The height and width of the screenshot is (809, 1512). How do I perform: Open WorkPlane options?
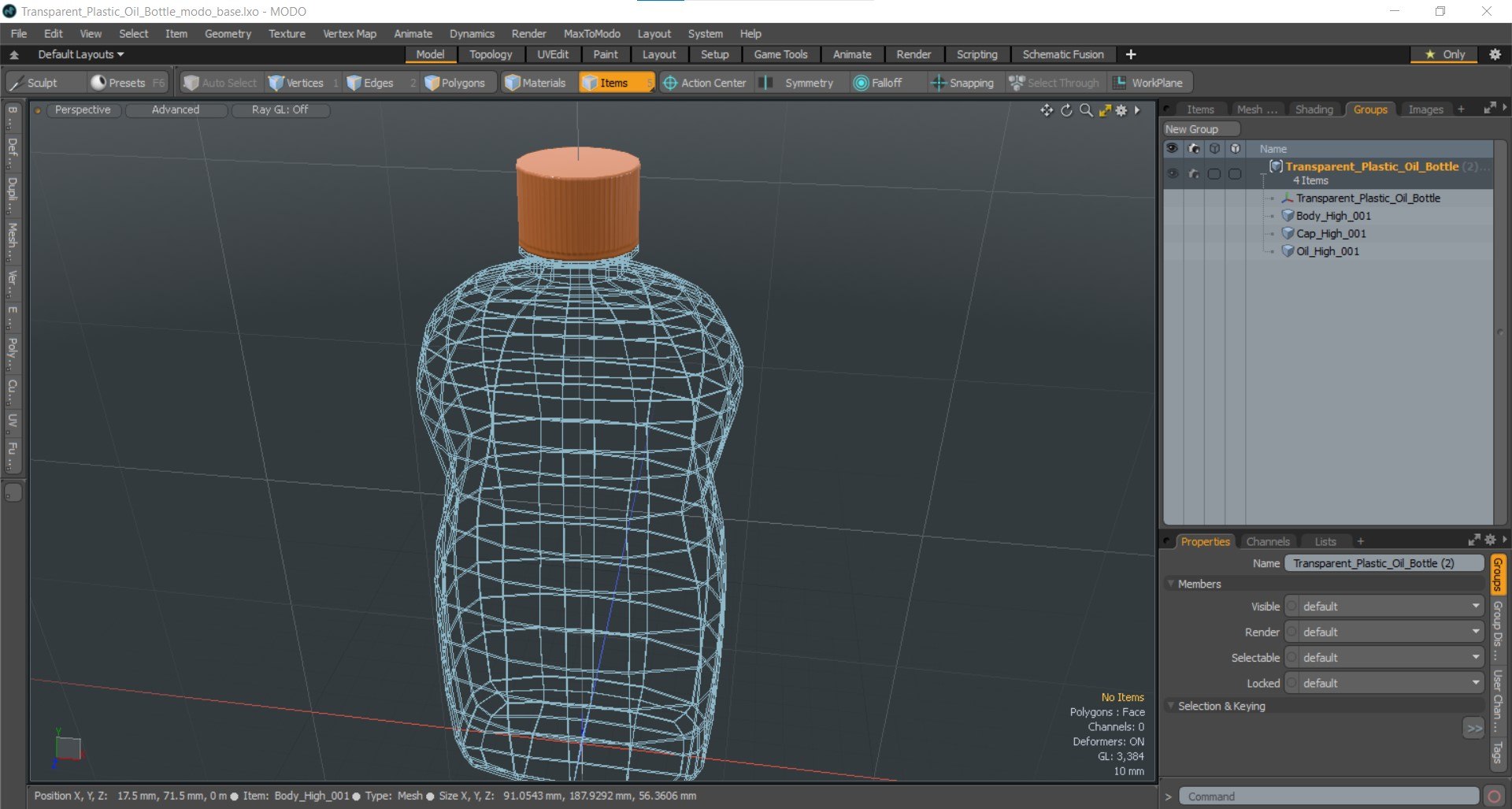(x=1150, y=83)
